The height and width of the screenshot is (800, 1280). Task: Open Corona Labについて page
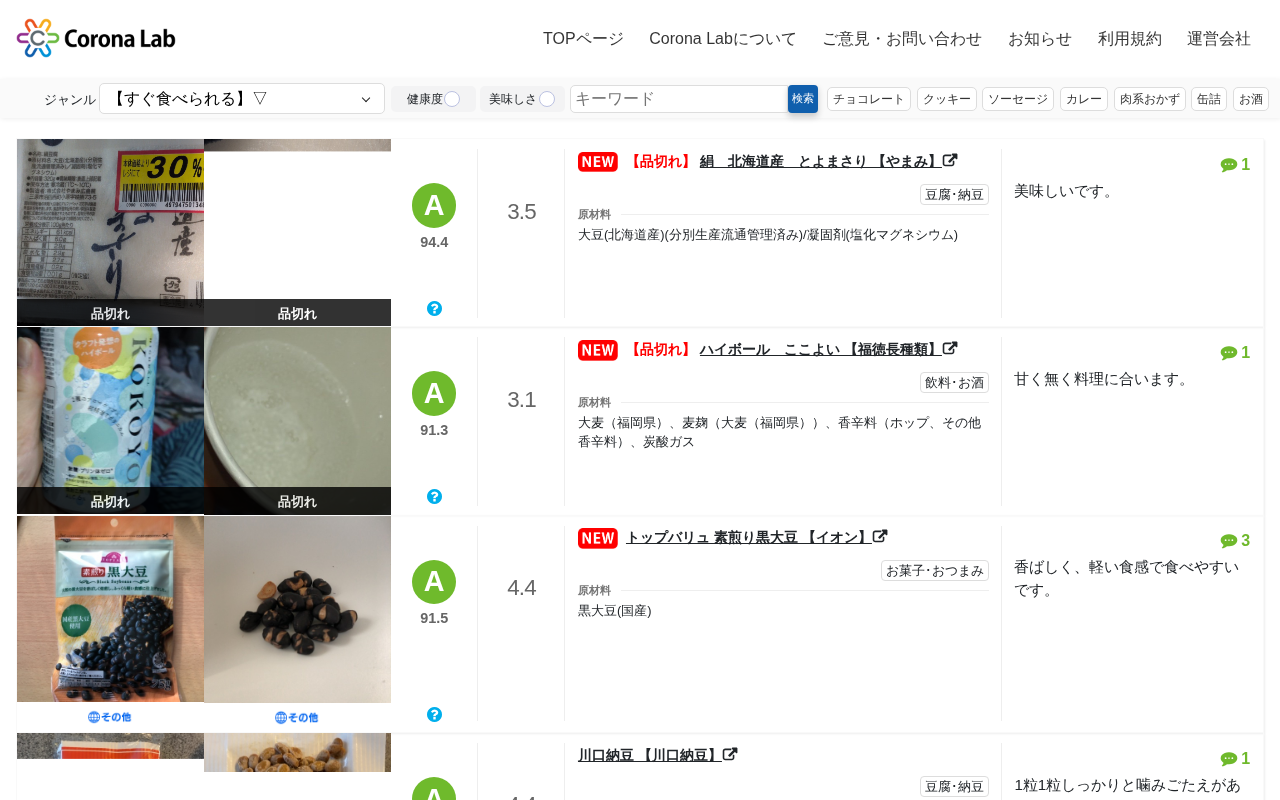(723, 39)
